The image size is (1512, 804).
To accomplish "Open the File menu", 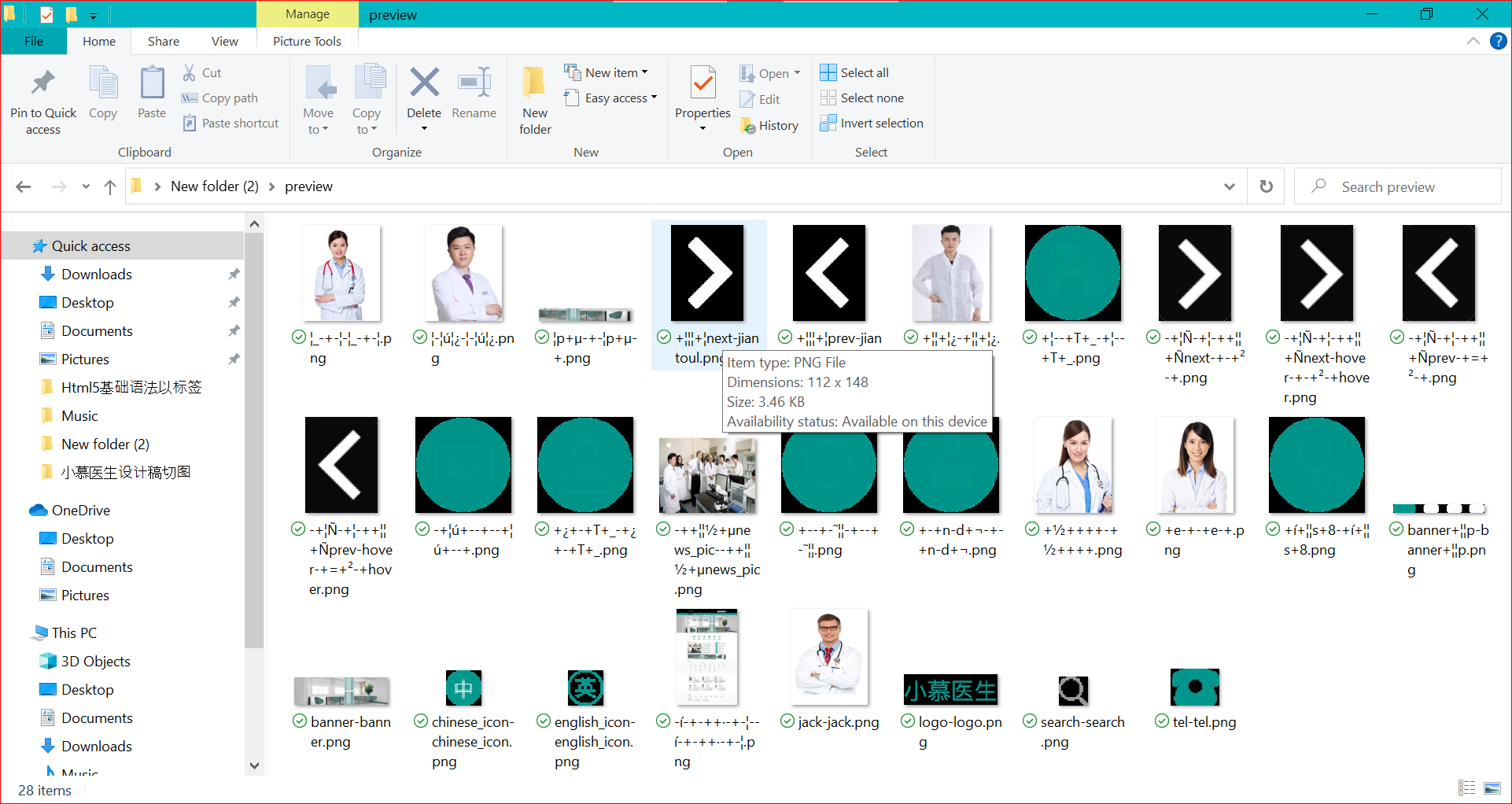I will [34, 41].
